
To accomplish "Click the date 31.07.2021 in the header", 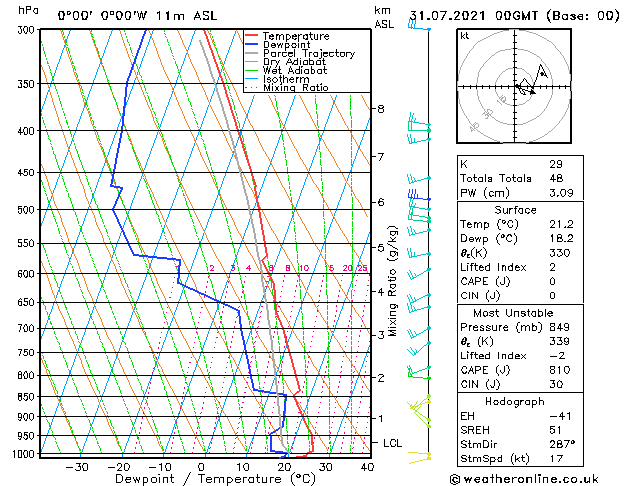I will click(447, 16).
